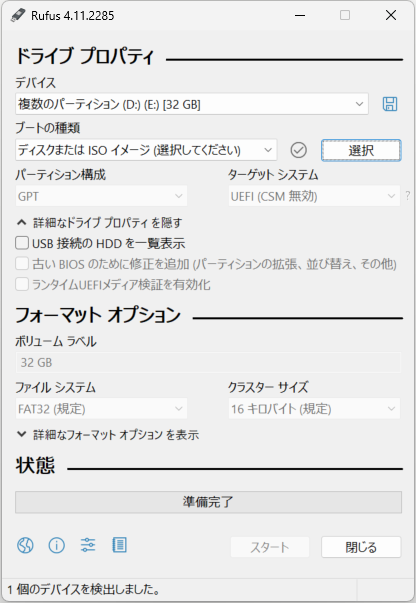Open the application settings sliders icon

coord(88,545)
